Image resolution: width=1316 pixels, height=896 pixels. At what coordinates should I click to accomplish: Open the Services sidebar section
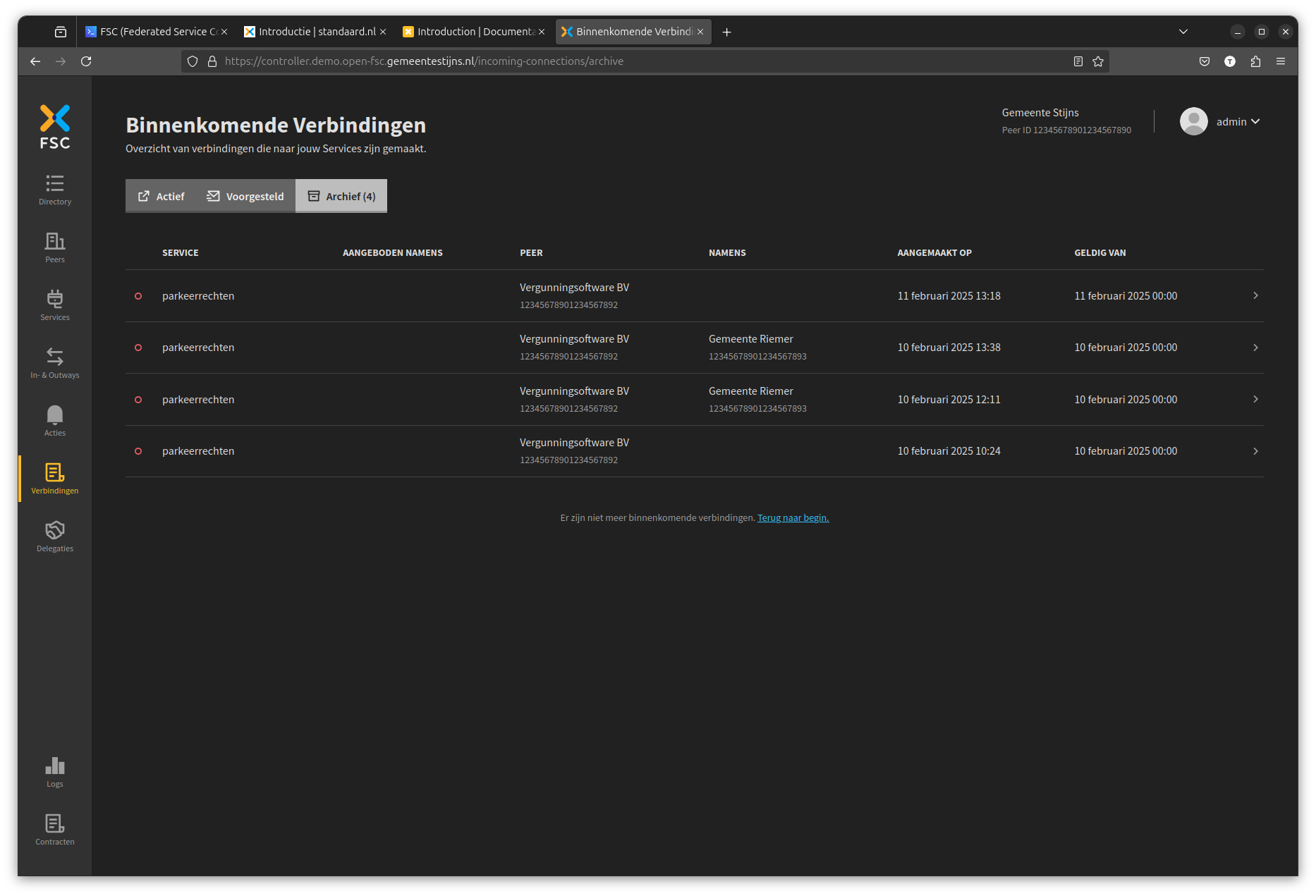(55, 305)
